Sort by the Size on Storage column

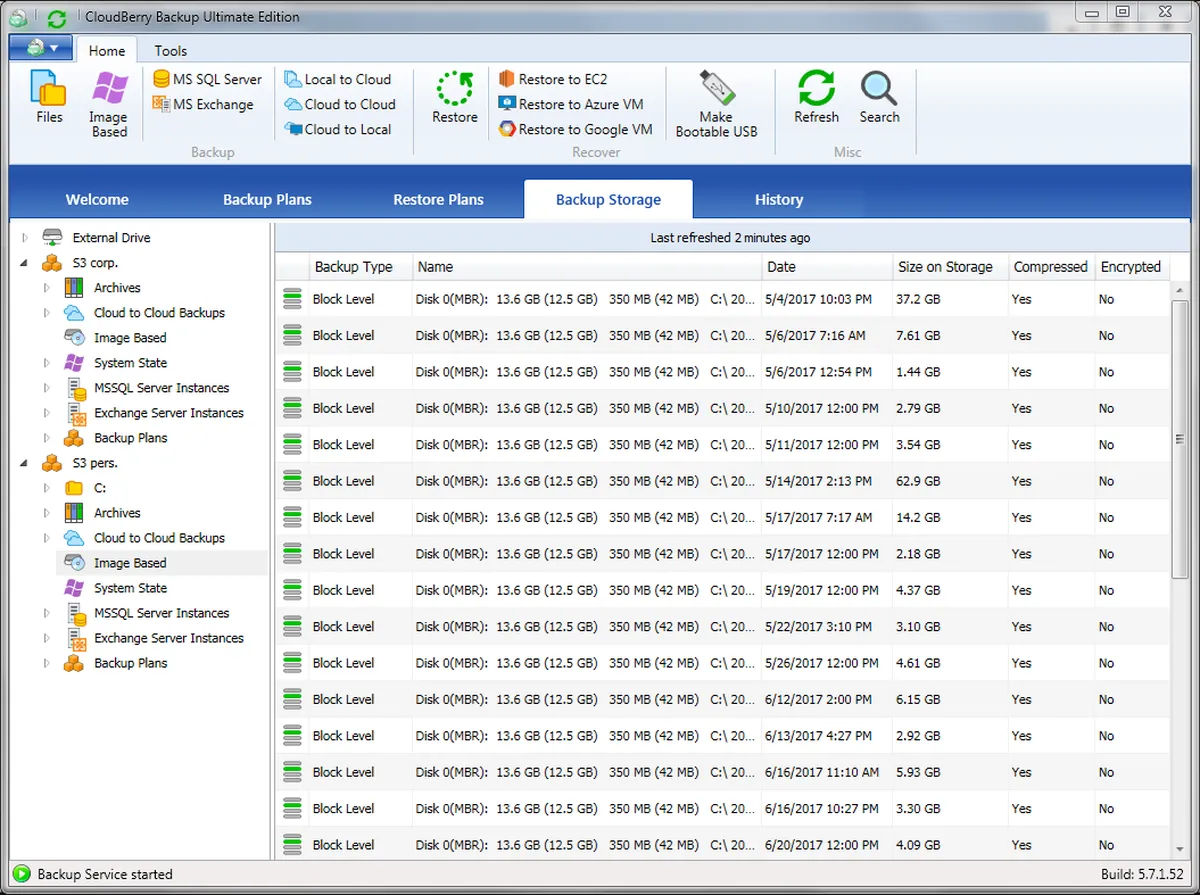coord(945,267)
